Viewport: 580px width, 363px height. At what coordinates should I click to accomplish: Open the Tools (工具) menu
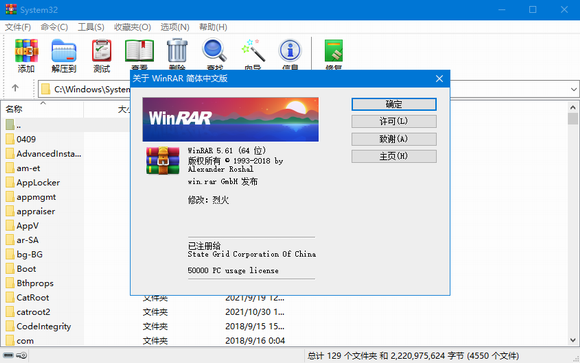click(91, 27)
